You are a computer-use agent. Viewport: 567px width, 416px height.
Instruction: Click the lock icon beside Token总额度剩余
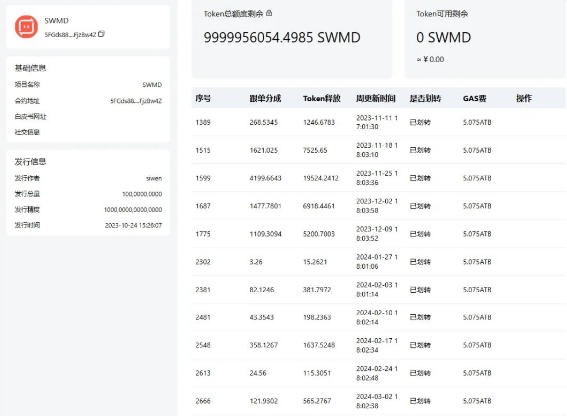(269, 13)
